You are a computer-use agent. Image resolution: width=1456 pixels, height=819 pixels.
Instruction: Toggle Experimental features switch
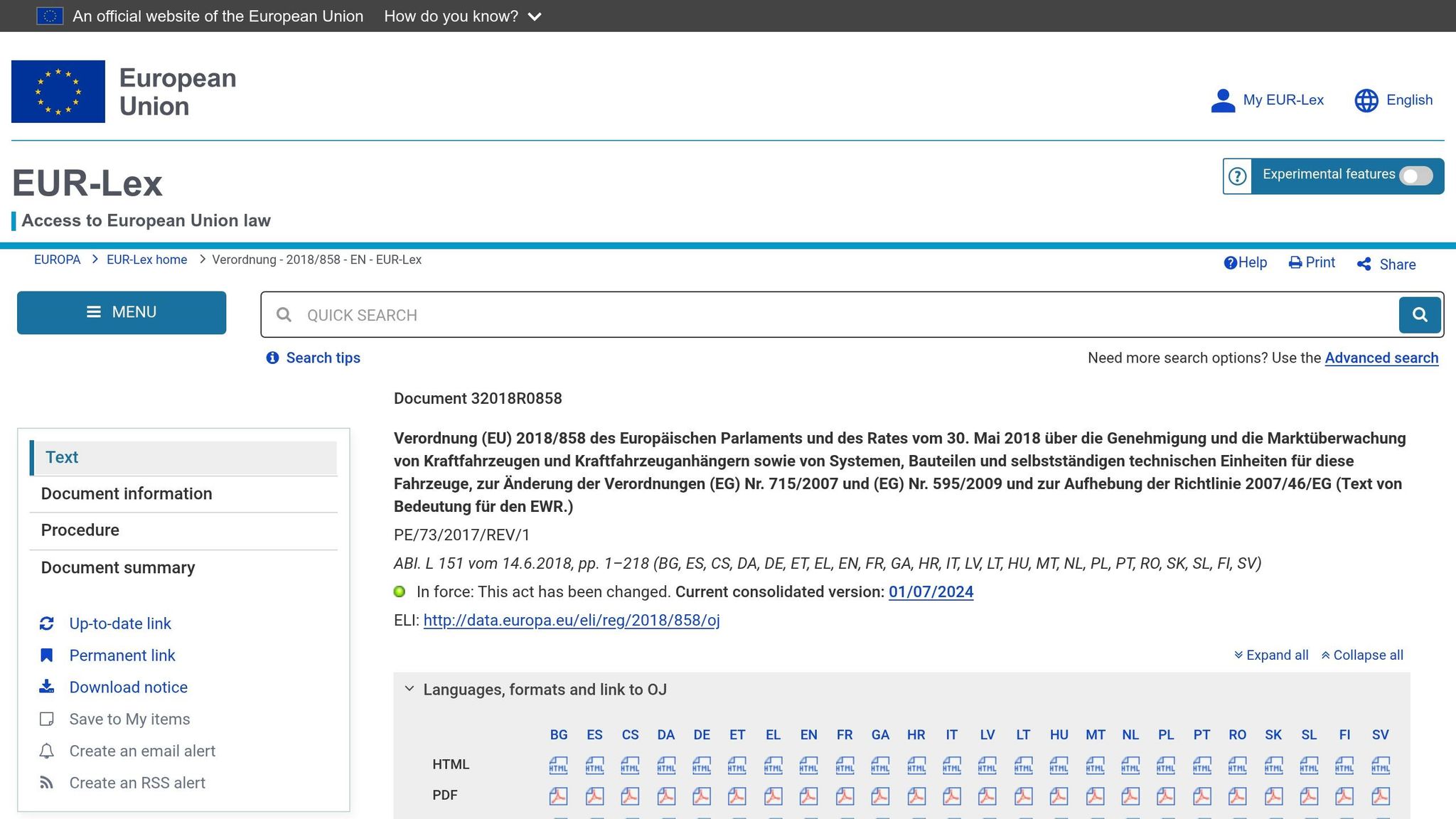(1415, 176)
